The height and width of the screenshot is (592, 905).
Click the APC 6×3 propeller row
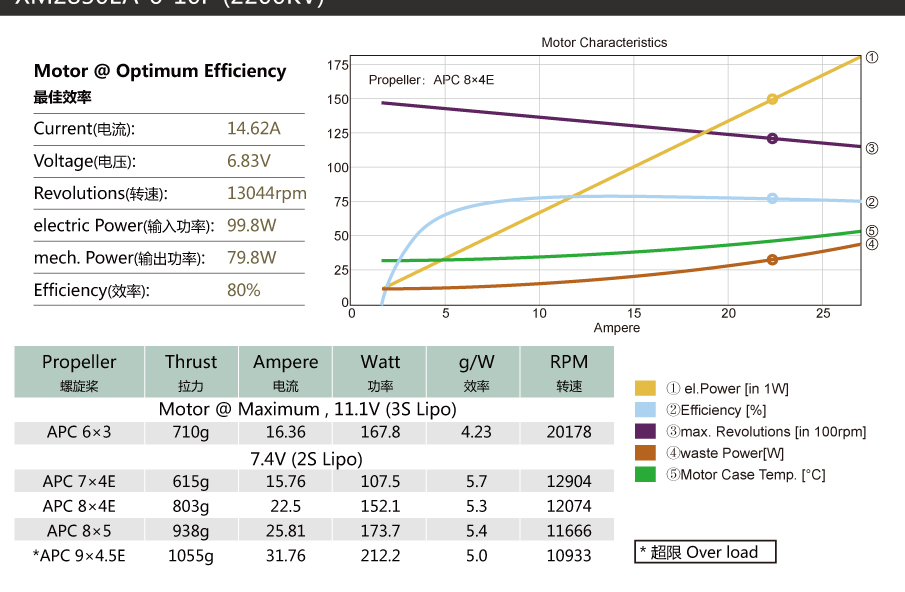tap(314, 432)
